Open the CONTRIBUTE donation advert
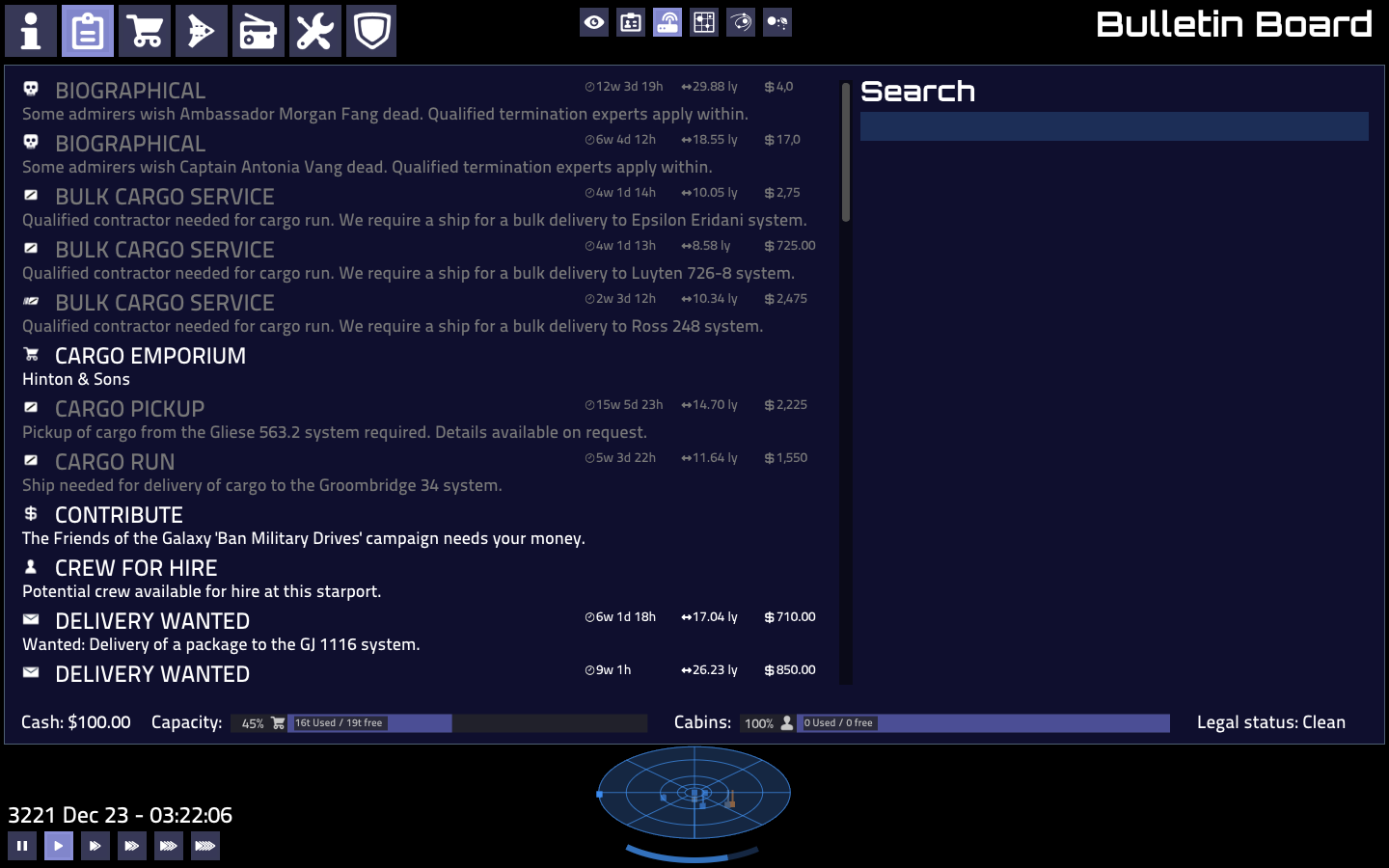1389x868 pixels. click(x=421, y=526)
